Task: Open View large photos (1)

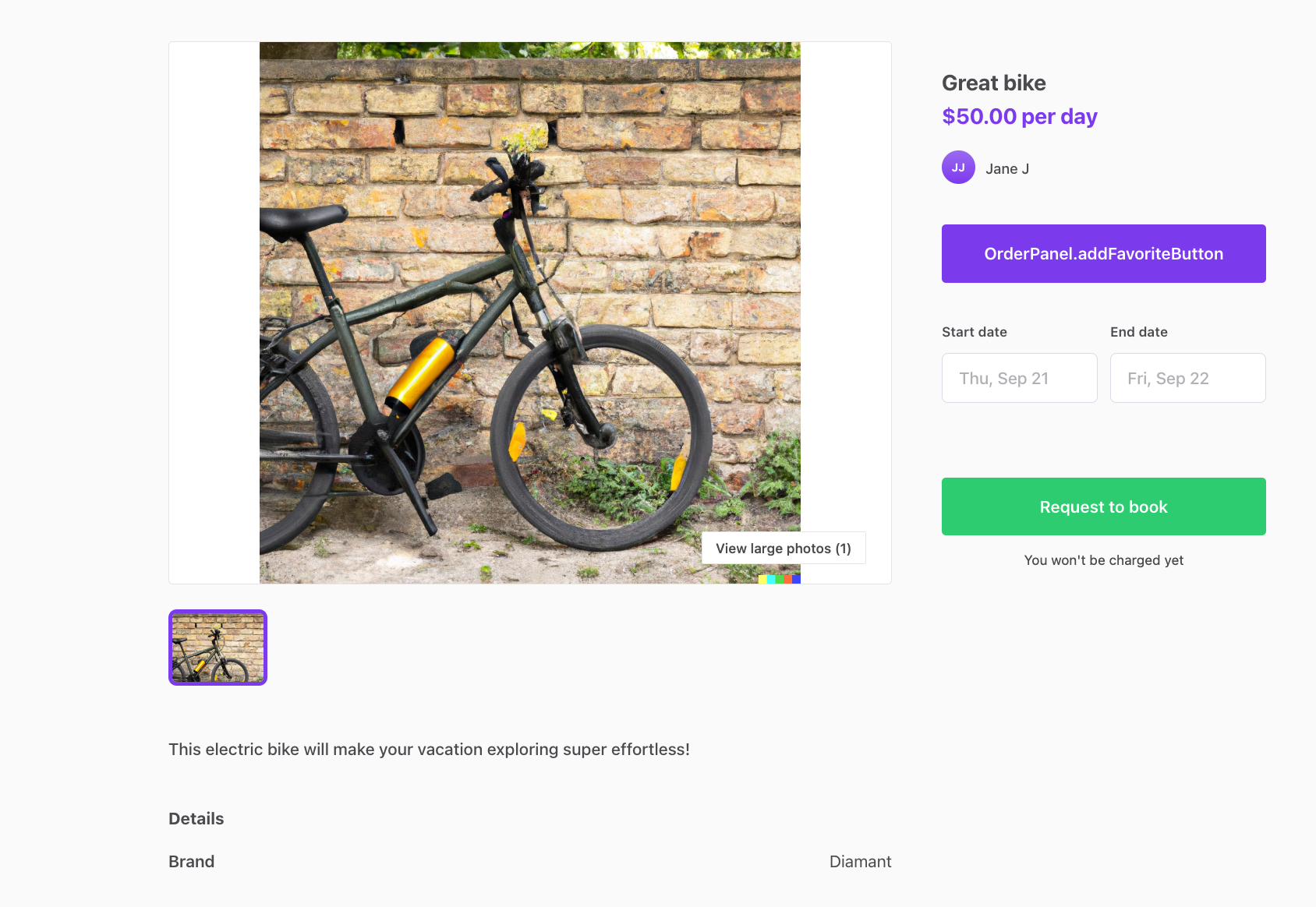Action: pos(782,548)
